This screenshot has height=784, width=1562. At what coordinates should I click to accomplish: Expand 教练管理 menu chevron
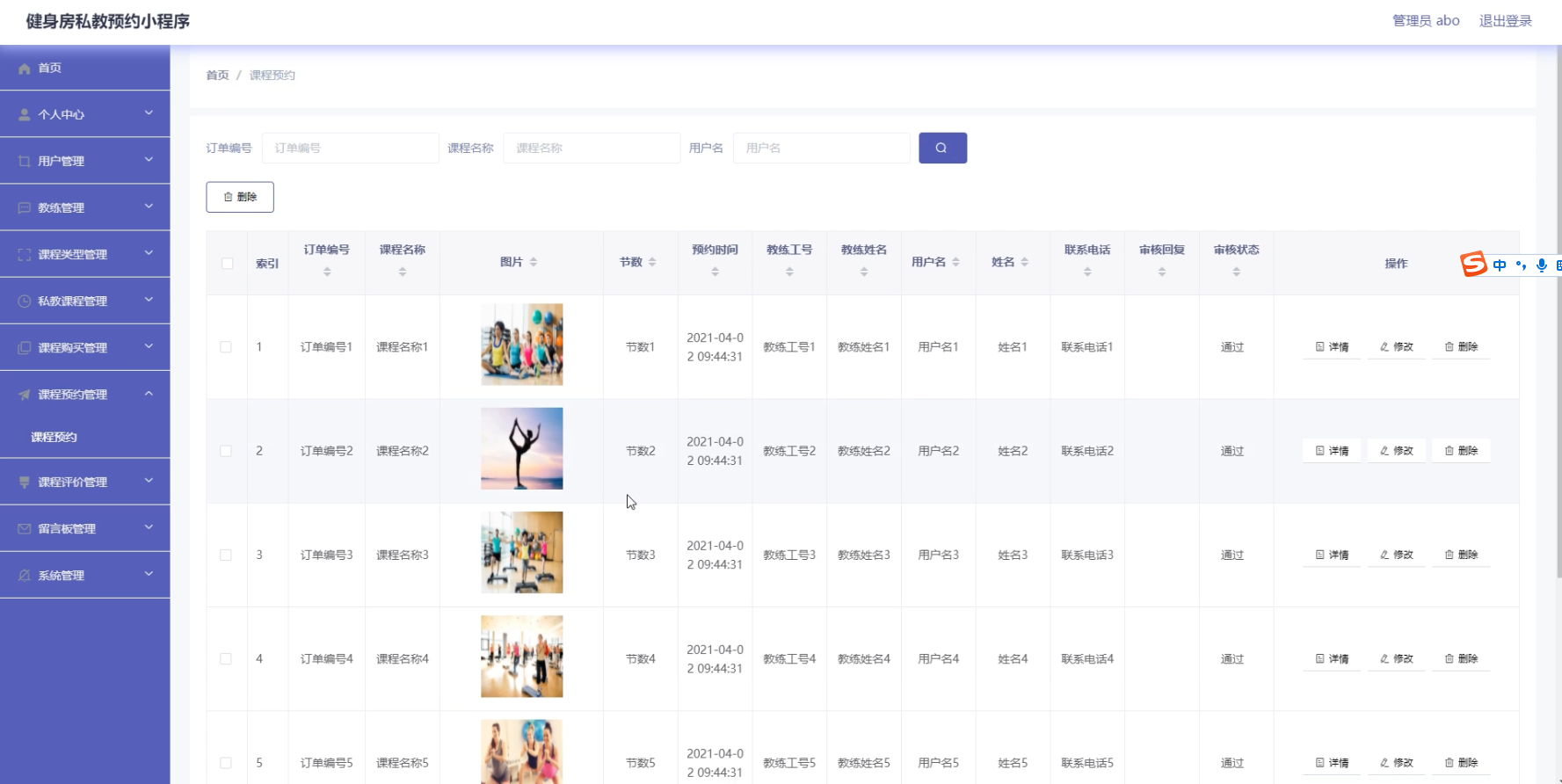click(x=149, y=207)
